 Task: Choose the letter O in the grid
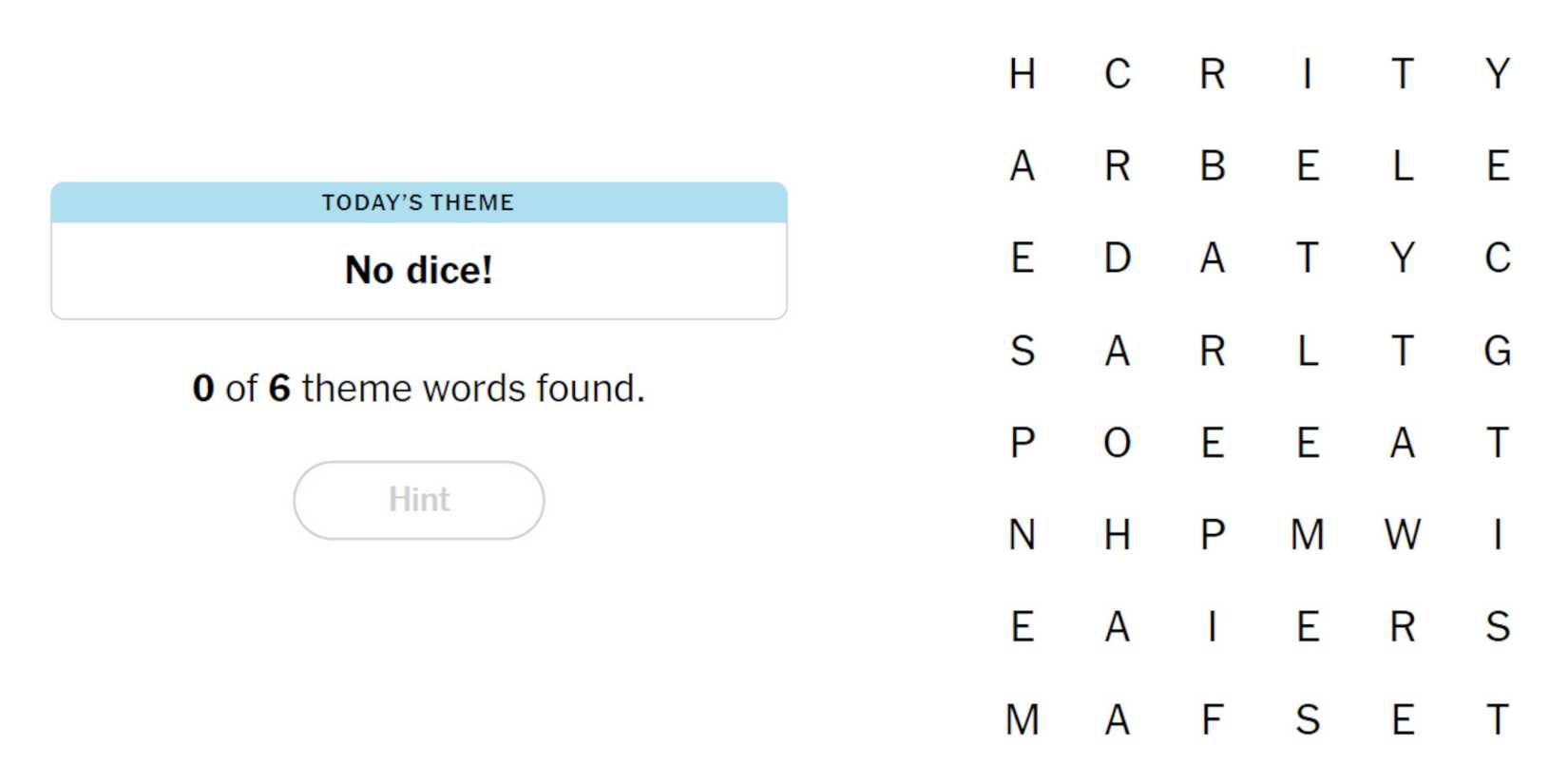click(x=1117, y=443)
